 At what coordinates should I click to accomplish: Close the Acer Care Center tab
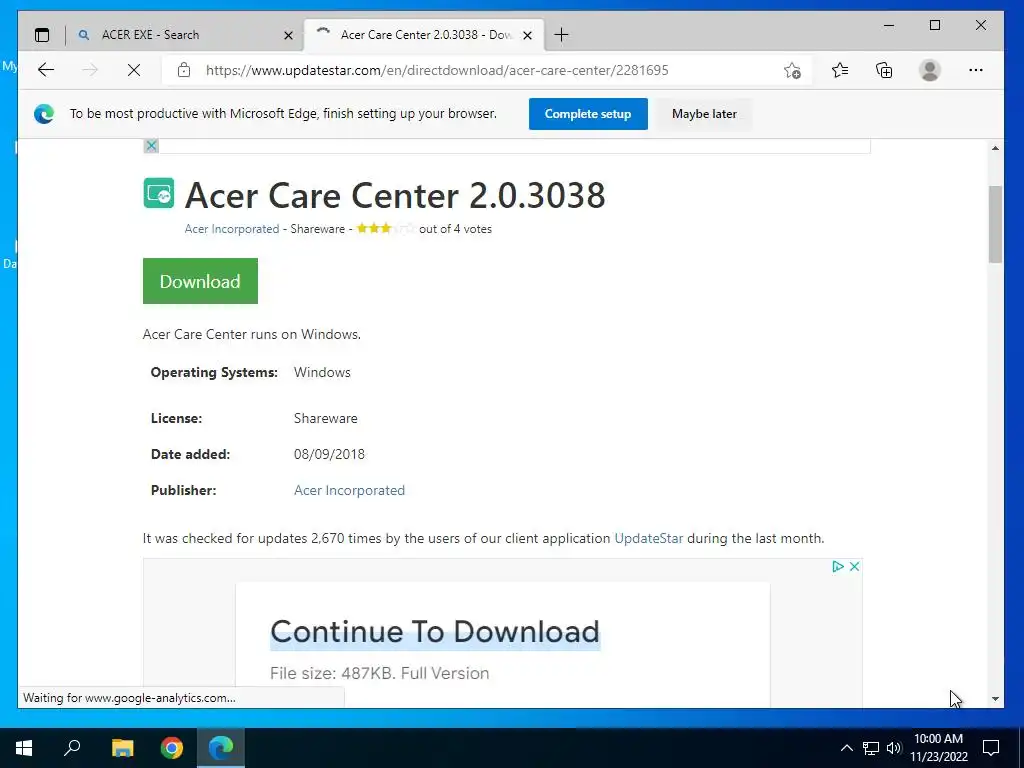[528, 35]
